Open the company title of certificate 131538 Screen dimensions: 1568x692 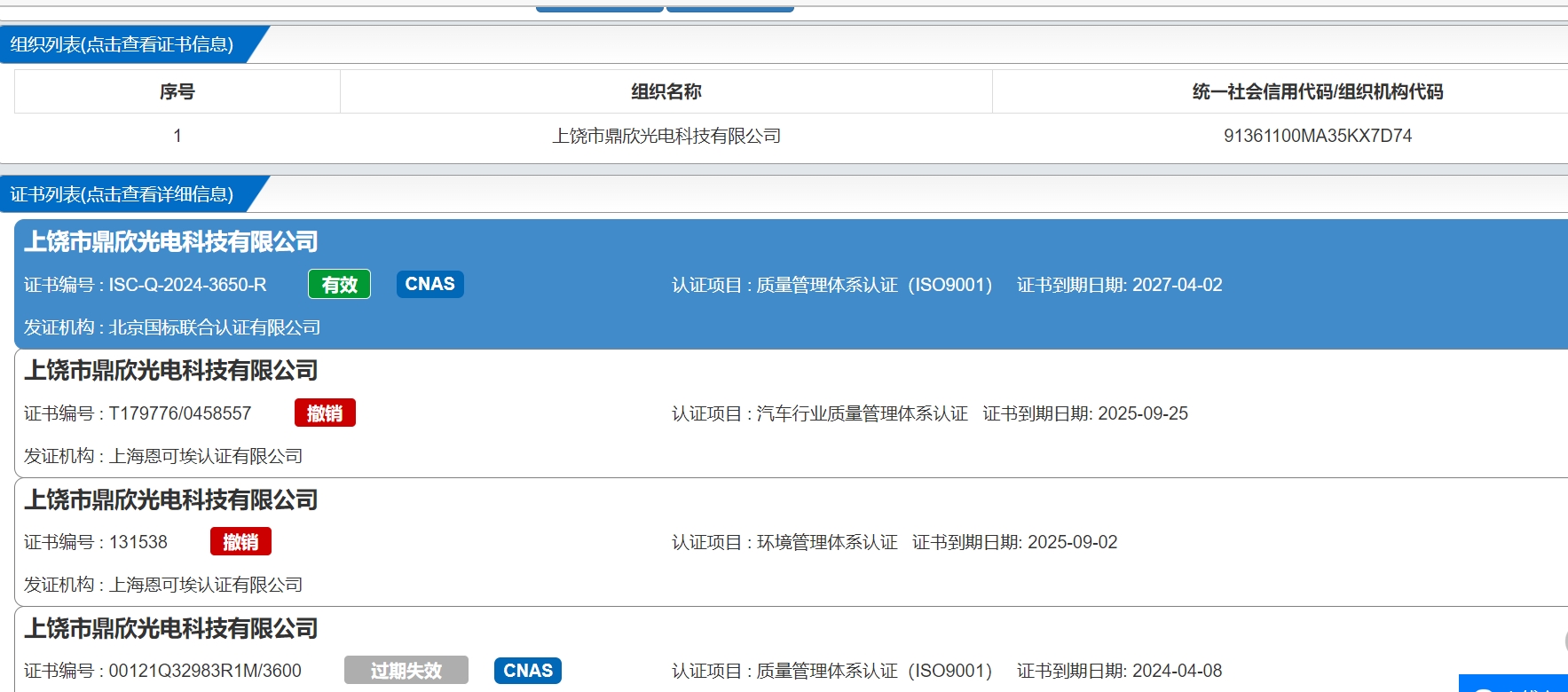click(171, 499)
